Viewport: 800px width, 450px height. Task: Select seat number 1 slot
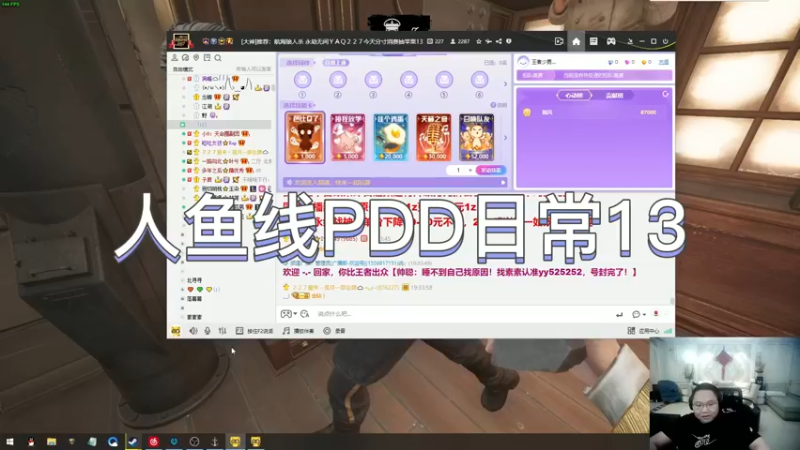tap(303, 80)
